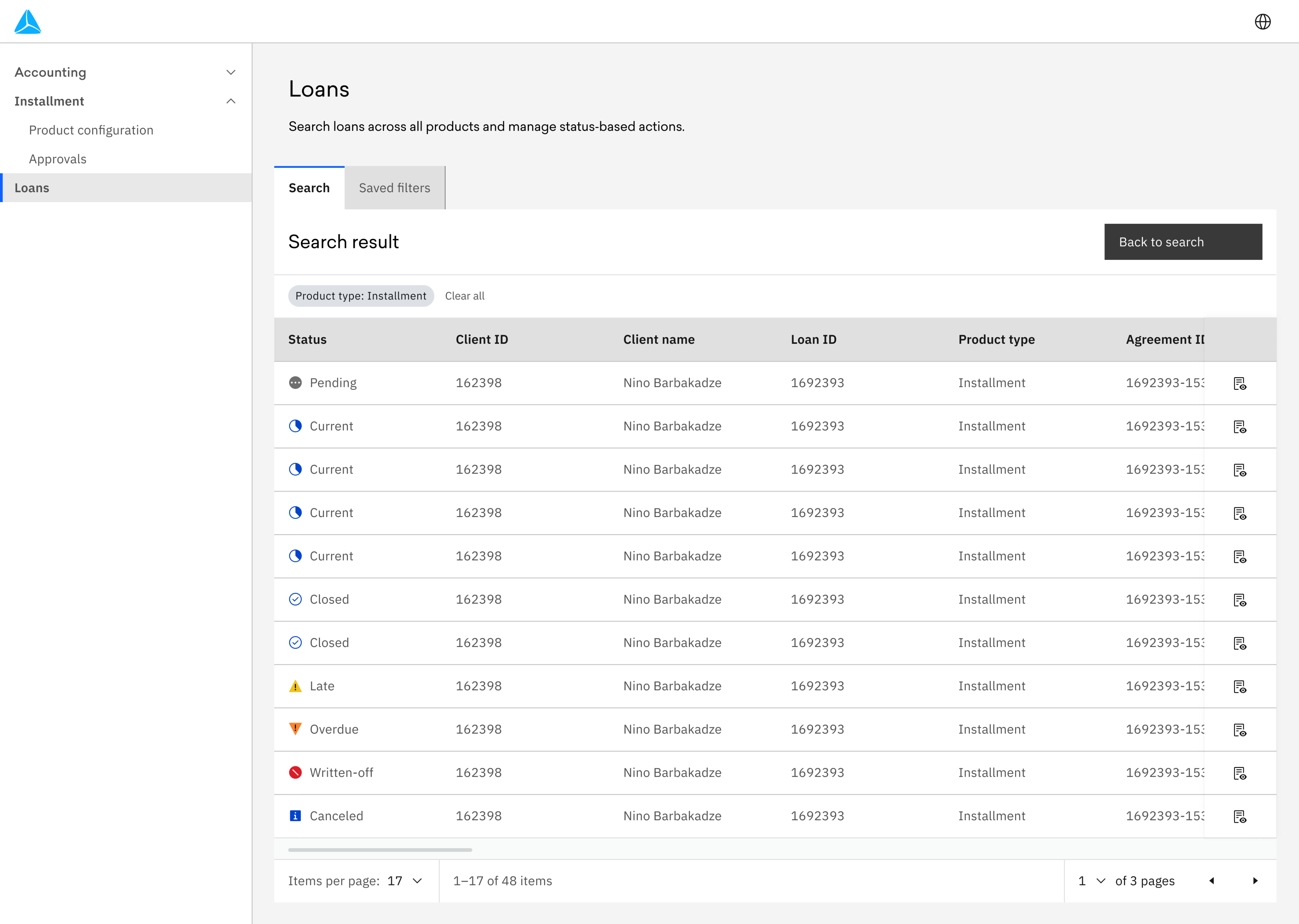Click the blue Canceled info icon
Viewport: 1299px width, 924px height.
295,816
